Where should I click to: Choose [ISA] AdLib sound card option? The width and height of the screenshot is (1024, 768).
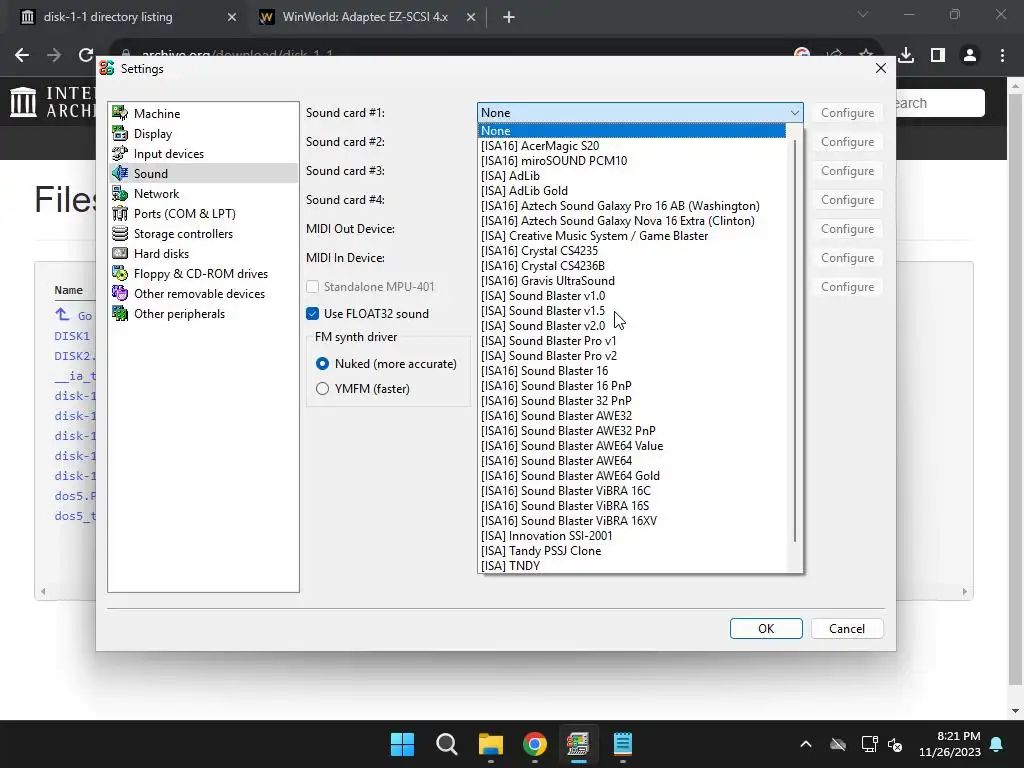click(632, 176)
